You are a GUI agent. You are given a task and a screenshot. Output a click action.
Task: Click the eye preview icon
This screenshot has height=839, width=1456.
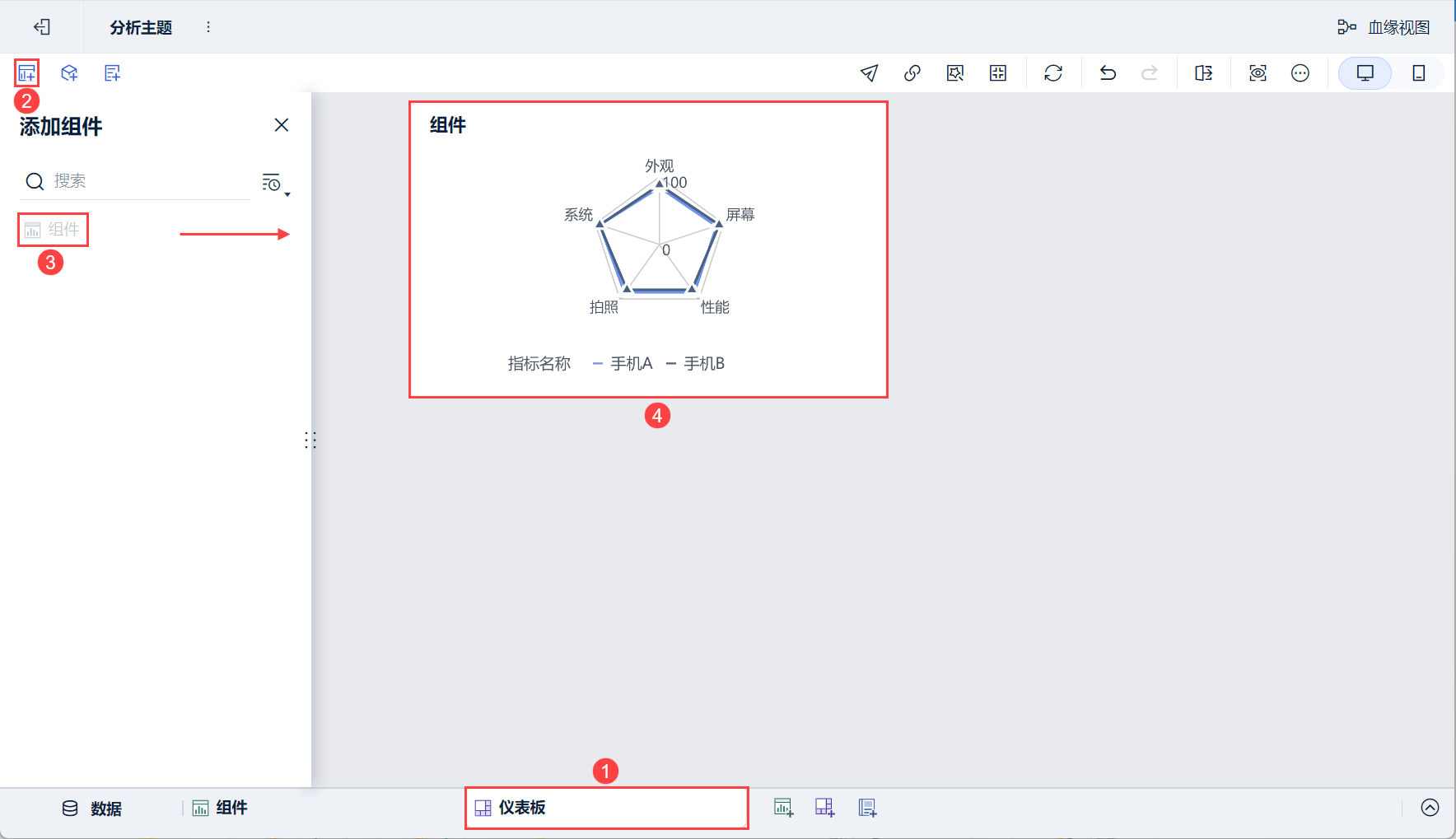point(1258,73)
